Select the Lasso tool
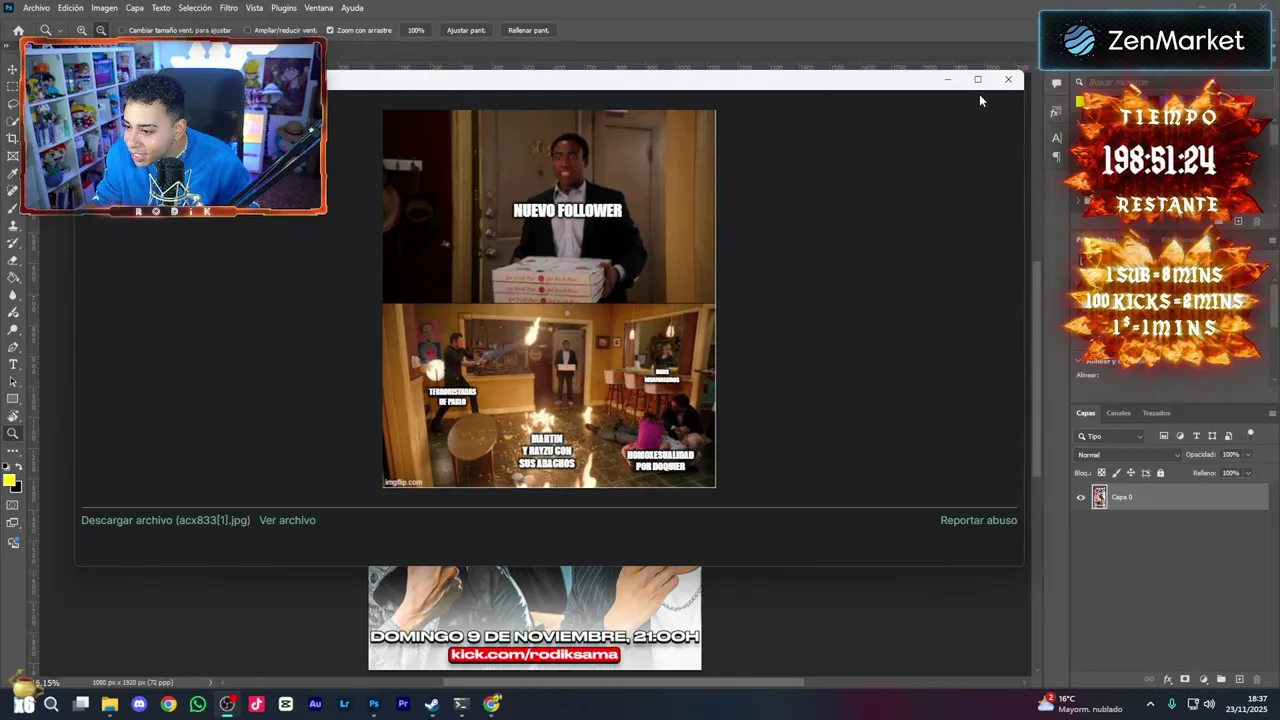Viewport: 1280px width, 720px height. 13,104
